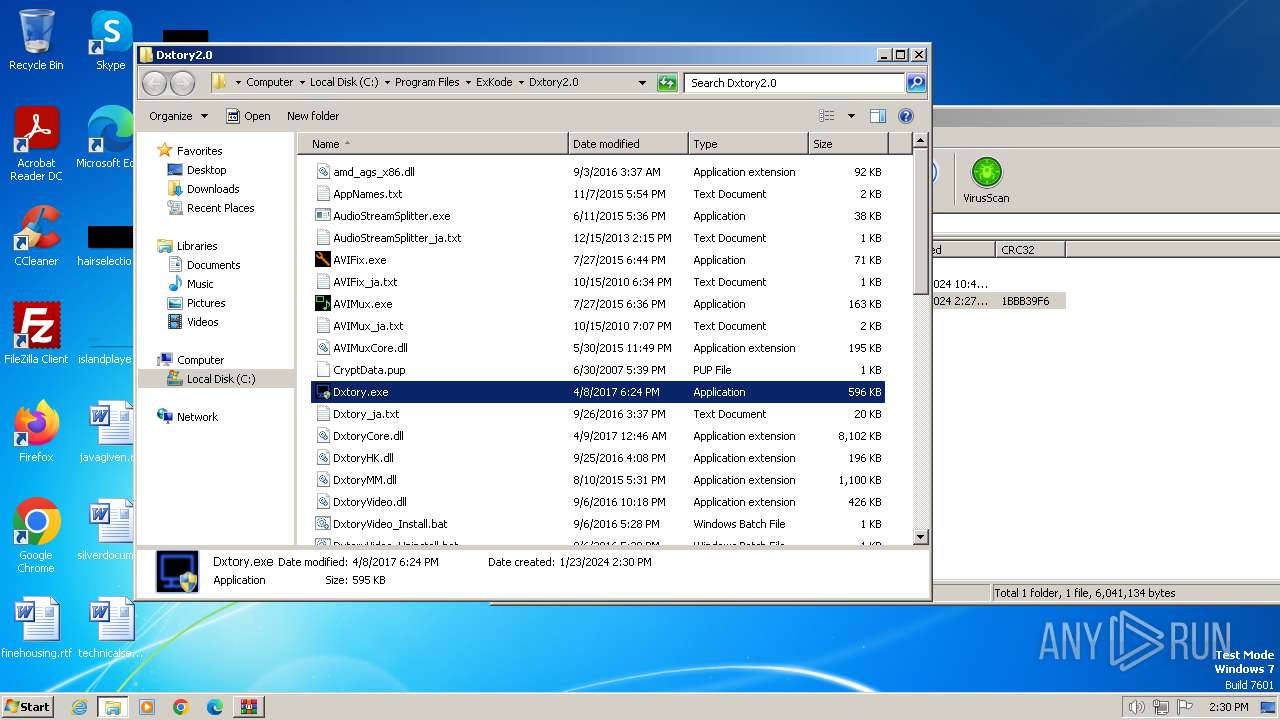Sort by the Type column header

pos(748,144)
